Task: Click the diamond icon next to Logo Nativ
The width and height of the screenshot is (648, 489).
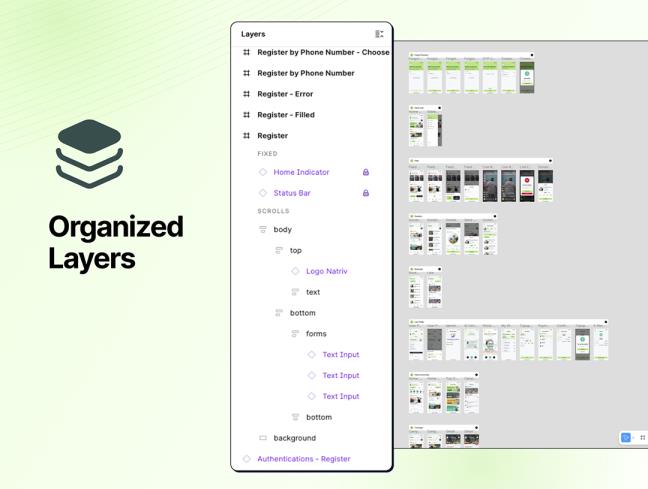Action: click(x=295, y=271)
